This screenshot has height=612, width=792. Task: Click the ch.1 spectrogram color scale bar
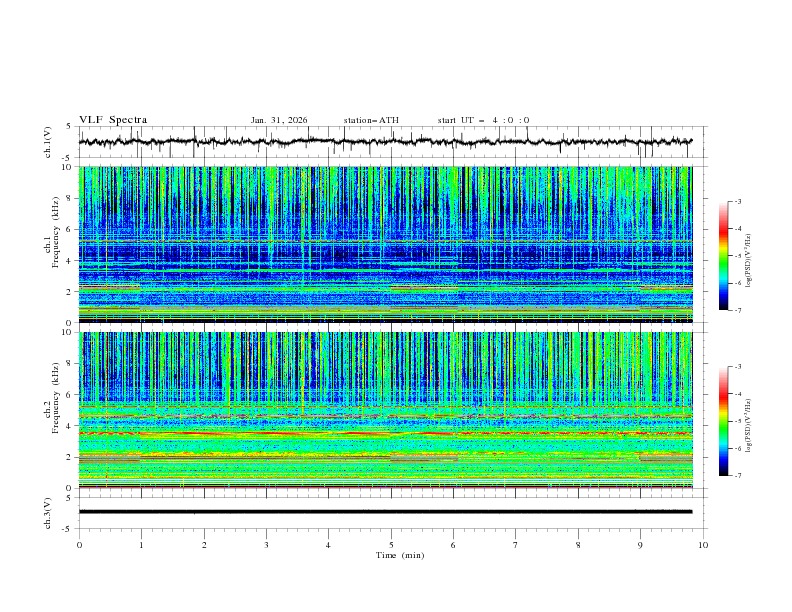pos(723,256)
